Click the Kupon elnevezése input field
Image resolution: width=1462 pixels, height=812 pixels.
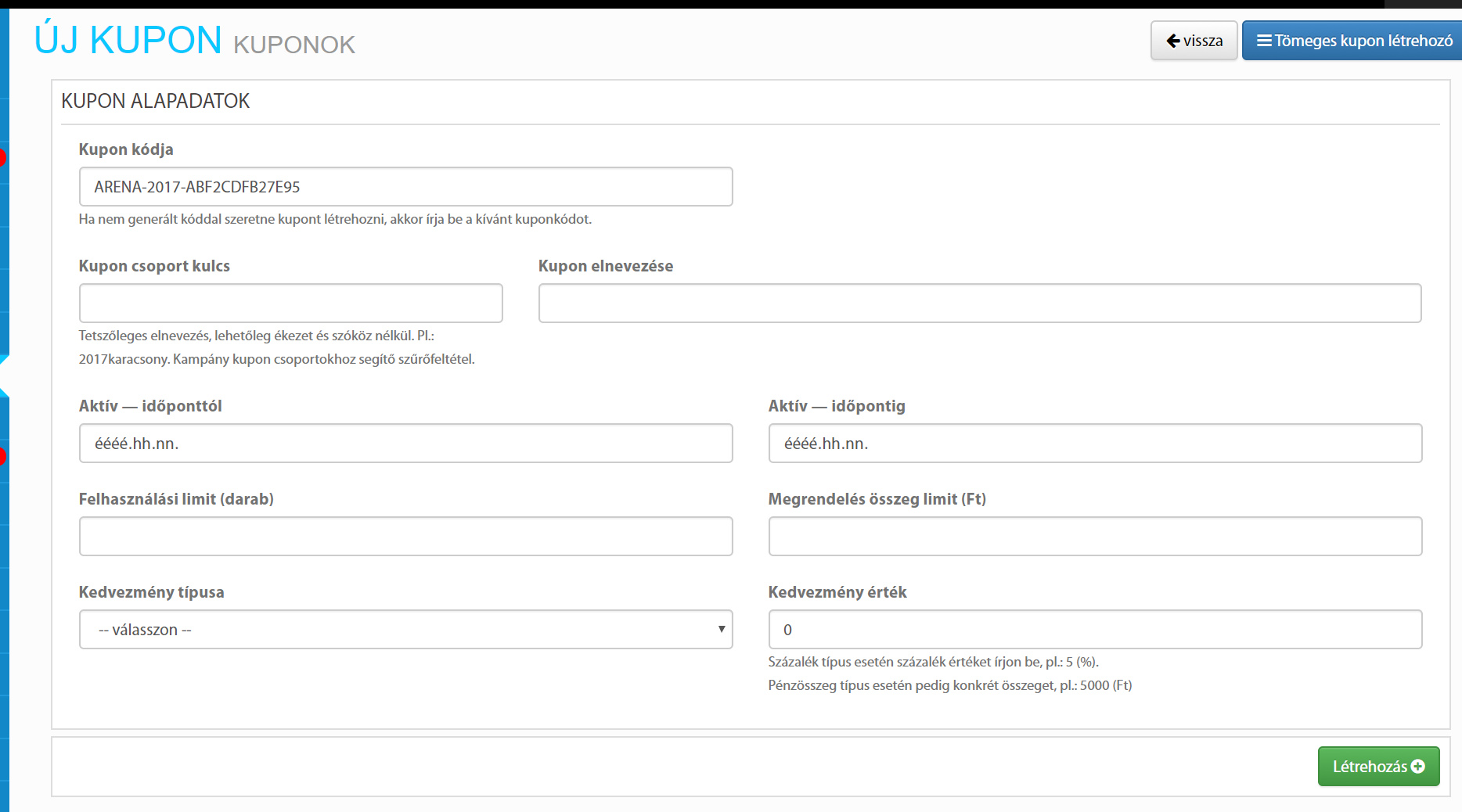[979, 304]
